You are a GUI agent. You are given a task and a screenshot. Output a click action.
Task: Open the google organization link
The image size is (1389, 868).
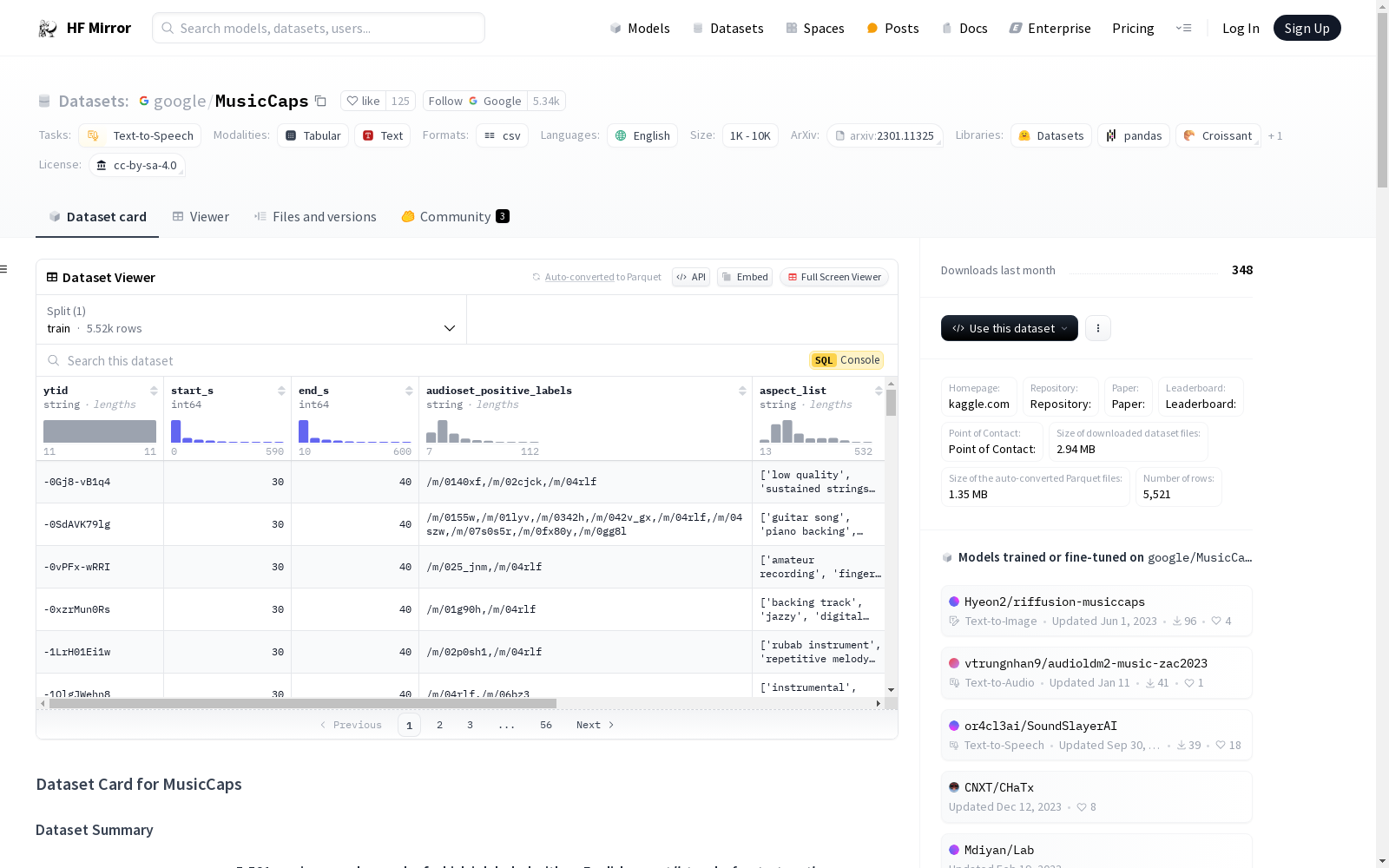coord(180,101)
